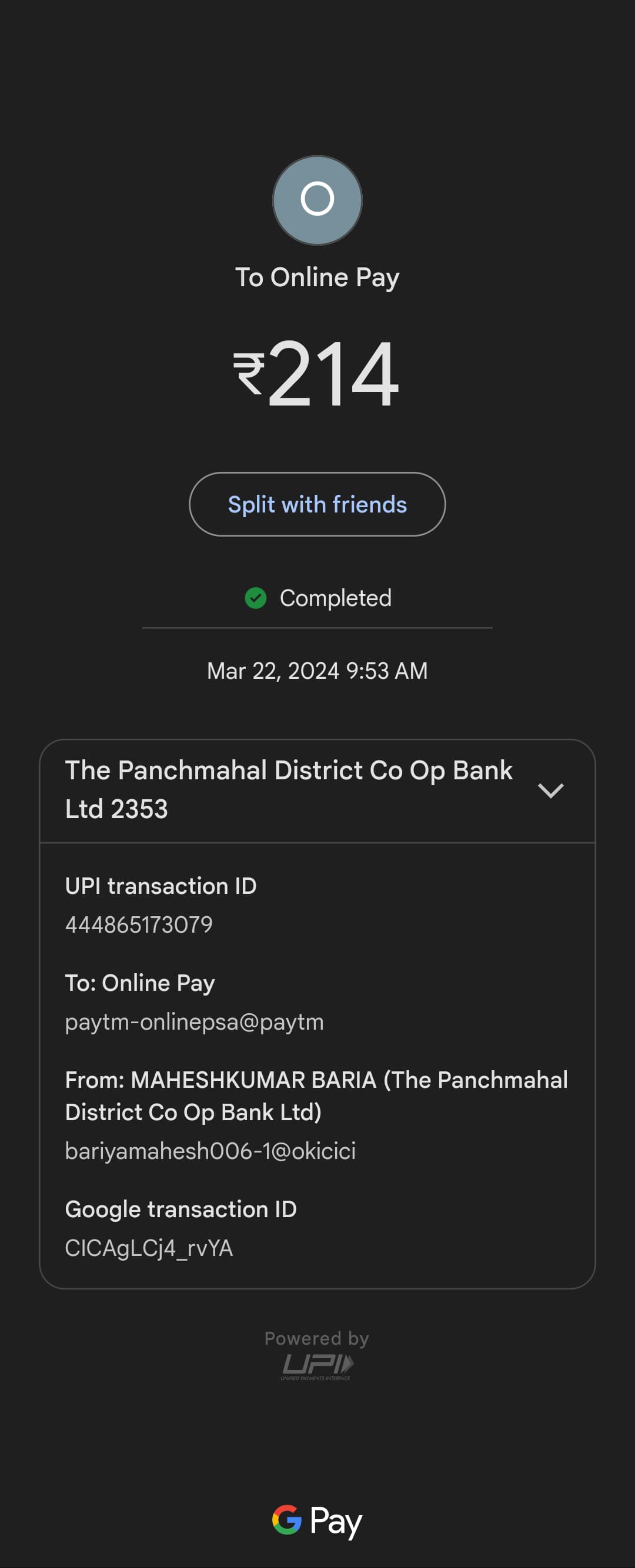Image resolution: width=635 pixels, height=1568 pixels.
Task: Click the bariyamahesh006-1@okicici UPI address
Action: pos(210,1151)
